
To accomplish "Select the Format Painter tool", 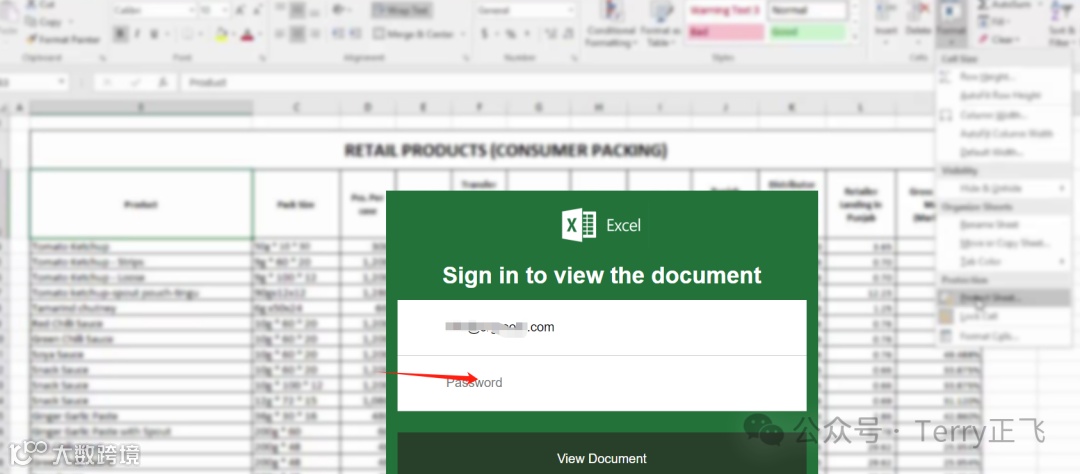I will (63, 39).
